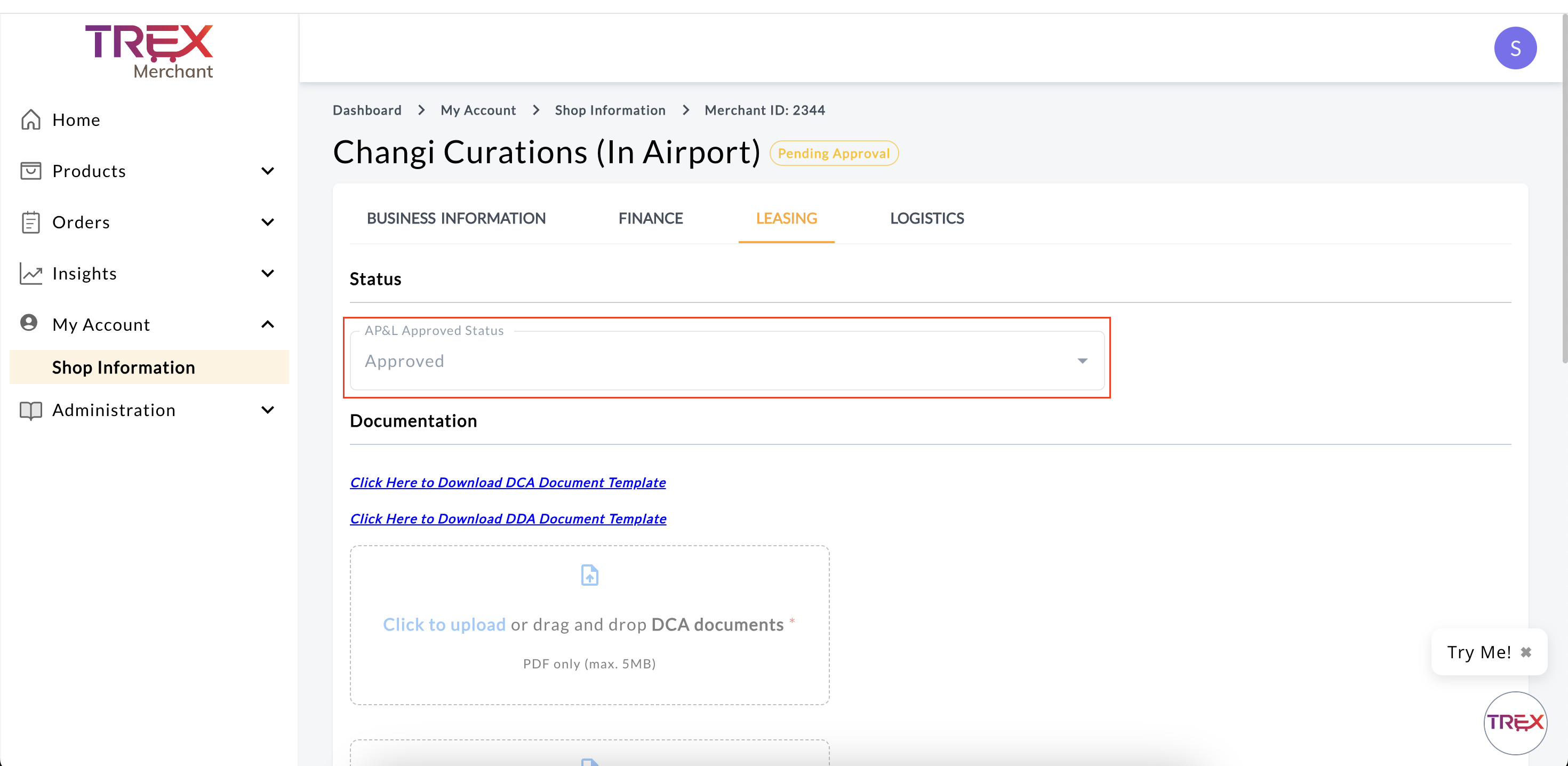Click the DCA upload file icon
This screenshot has height=766, width=1568.
[589, 575]
